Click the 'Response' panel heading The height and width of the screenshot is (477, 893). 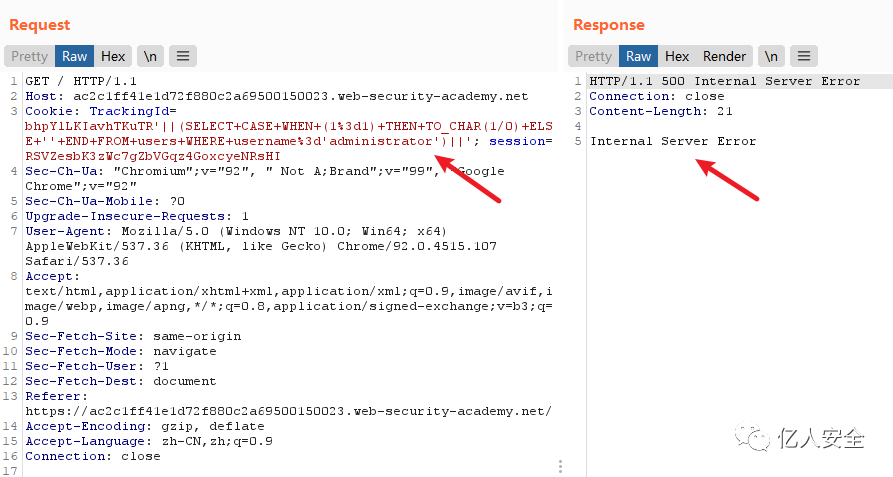[x=609, y=25]
